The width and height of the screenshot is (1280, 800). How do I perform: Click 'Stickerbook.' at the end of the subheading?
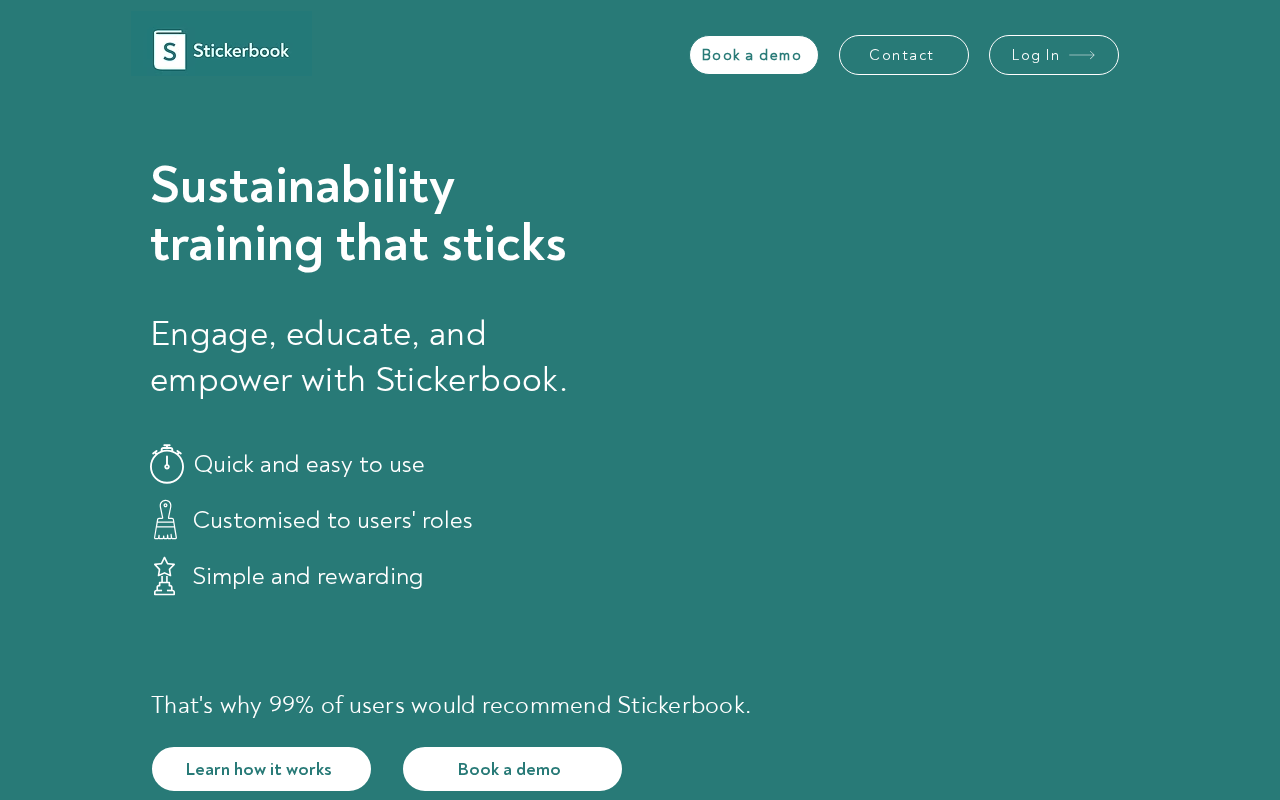coord(471,380)
